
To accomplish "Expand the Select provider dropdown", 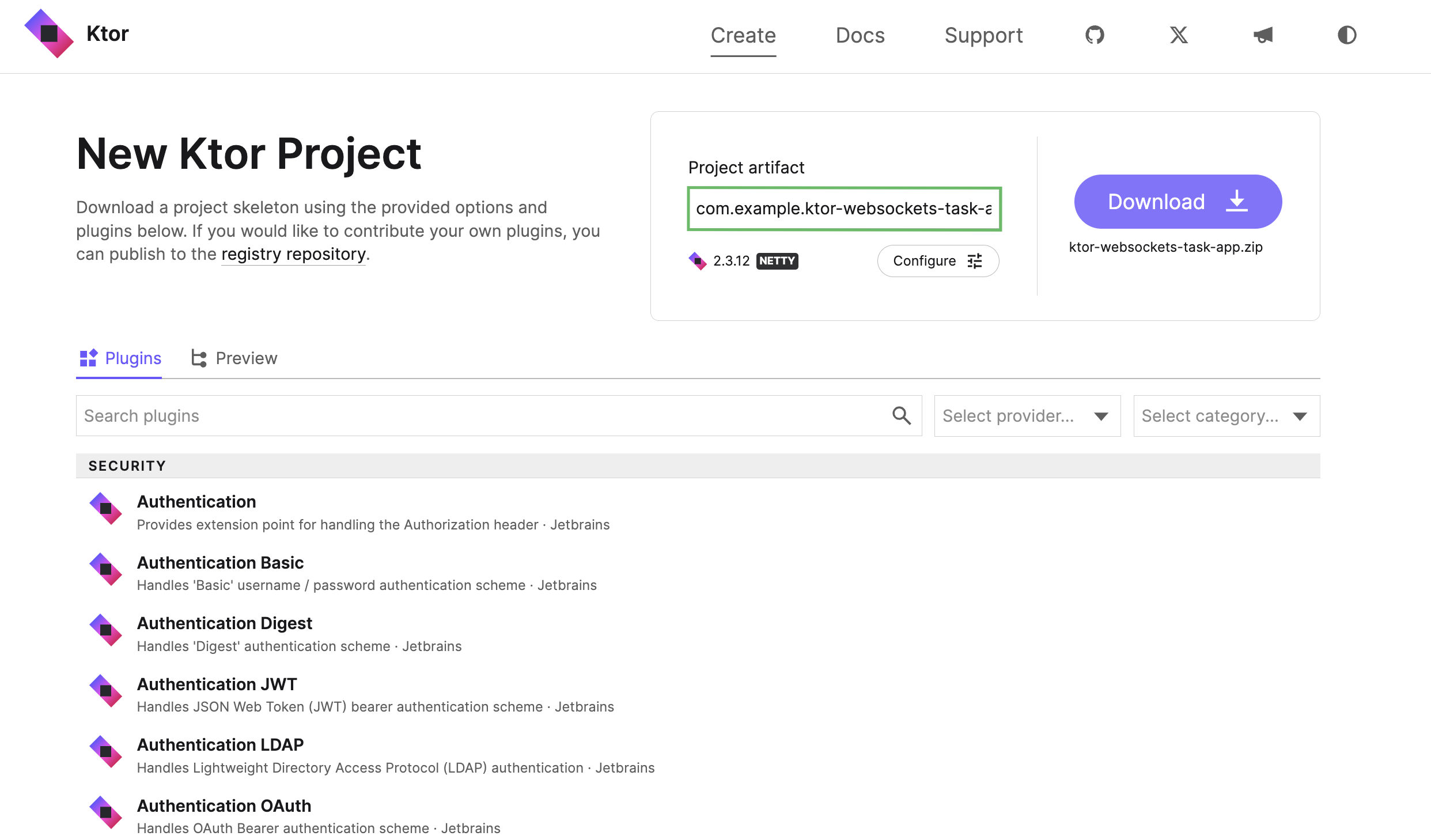I will [x=1027, y=416].
